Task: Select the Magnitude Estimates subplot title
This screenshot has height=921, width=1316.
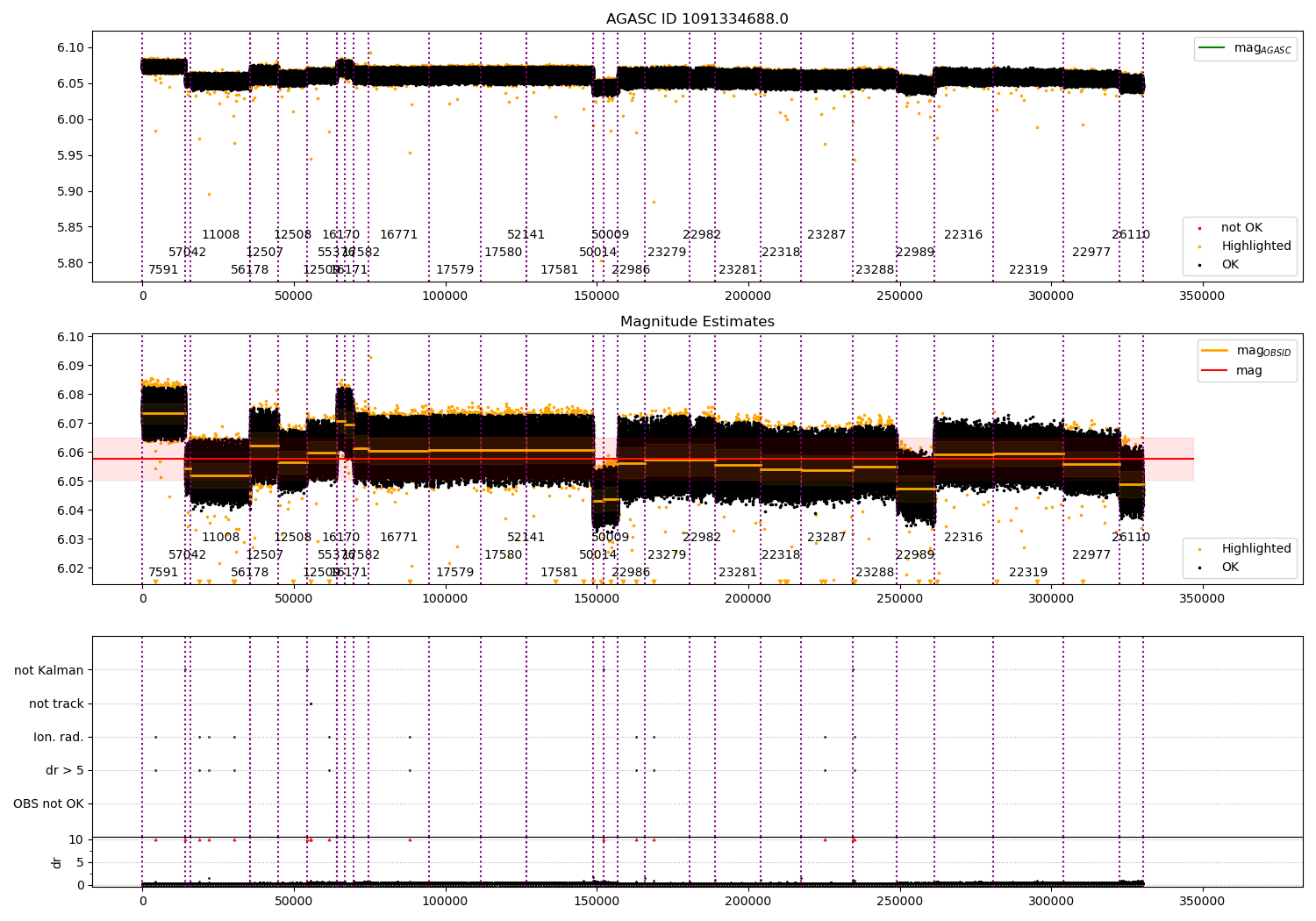Action: click(697, 322)
